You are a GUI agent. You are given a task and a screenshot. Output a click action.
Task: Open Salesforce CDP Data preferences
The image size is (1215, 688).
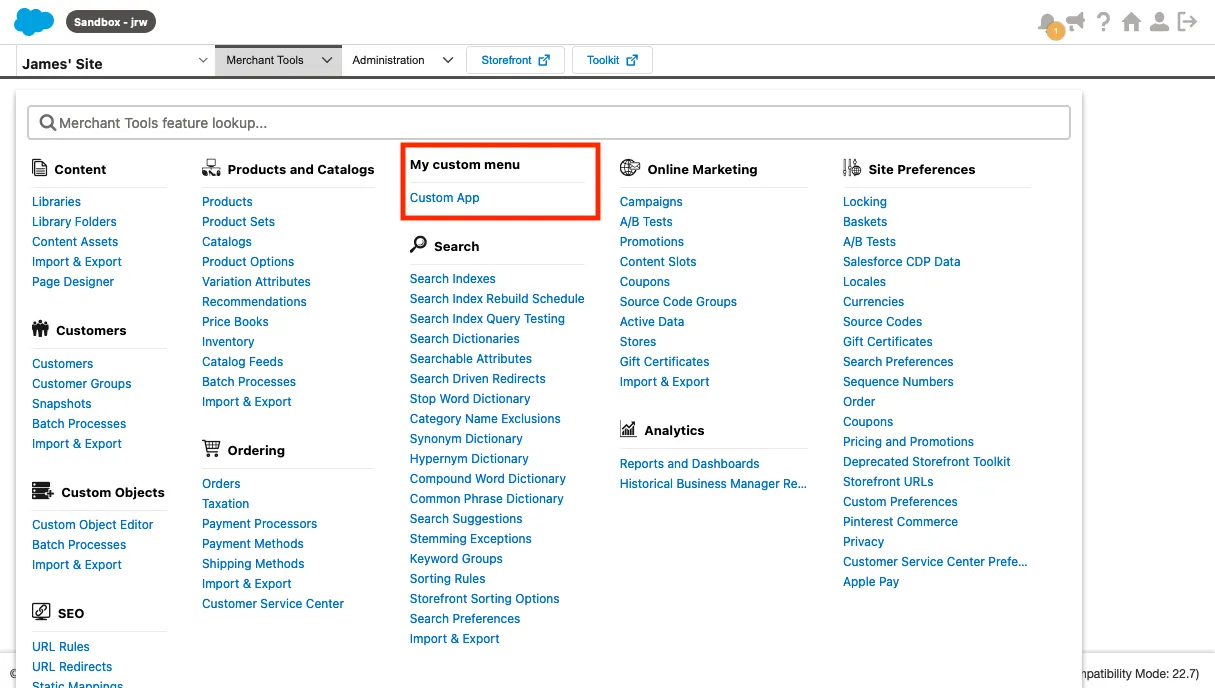(901, 262)
